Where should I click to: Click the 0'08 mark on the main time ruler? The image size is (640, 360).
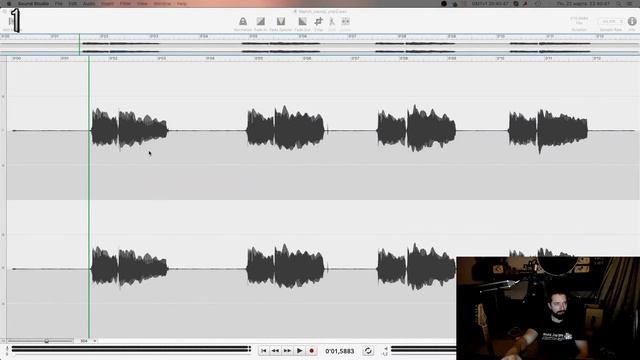[403, 58]
